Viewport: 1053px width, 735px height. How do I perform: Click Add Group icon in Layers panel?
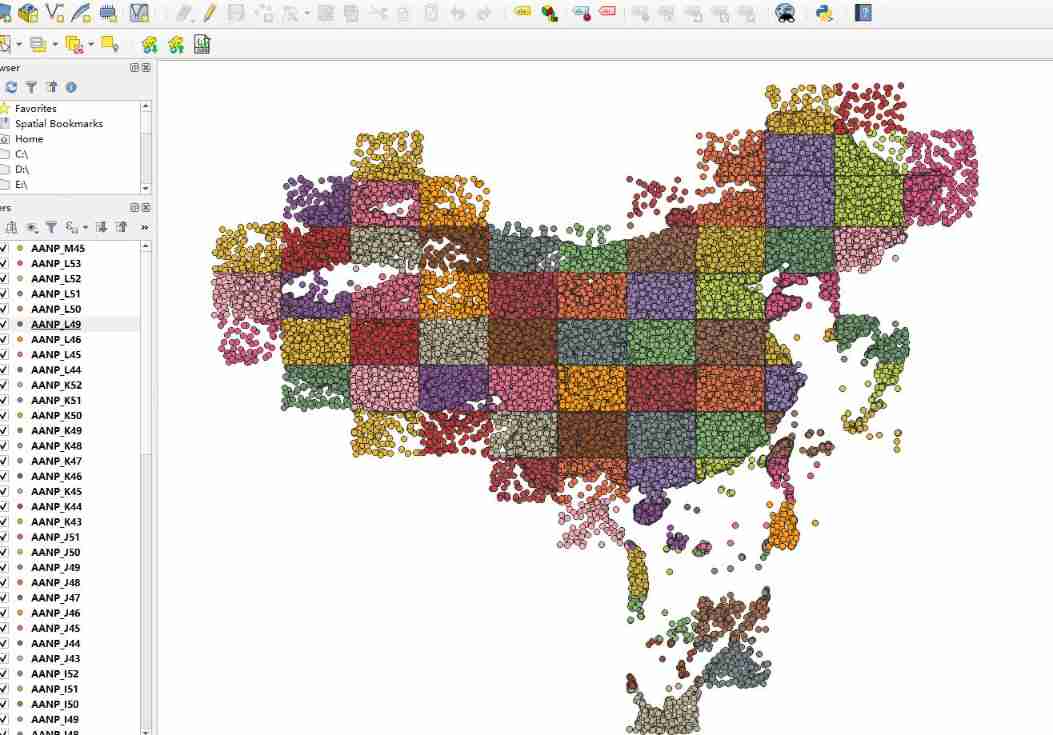[x=11, y=228]
